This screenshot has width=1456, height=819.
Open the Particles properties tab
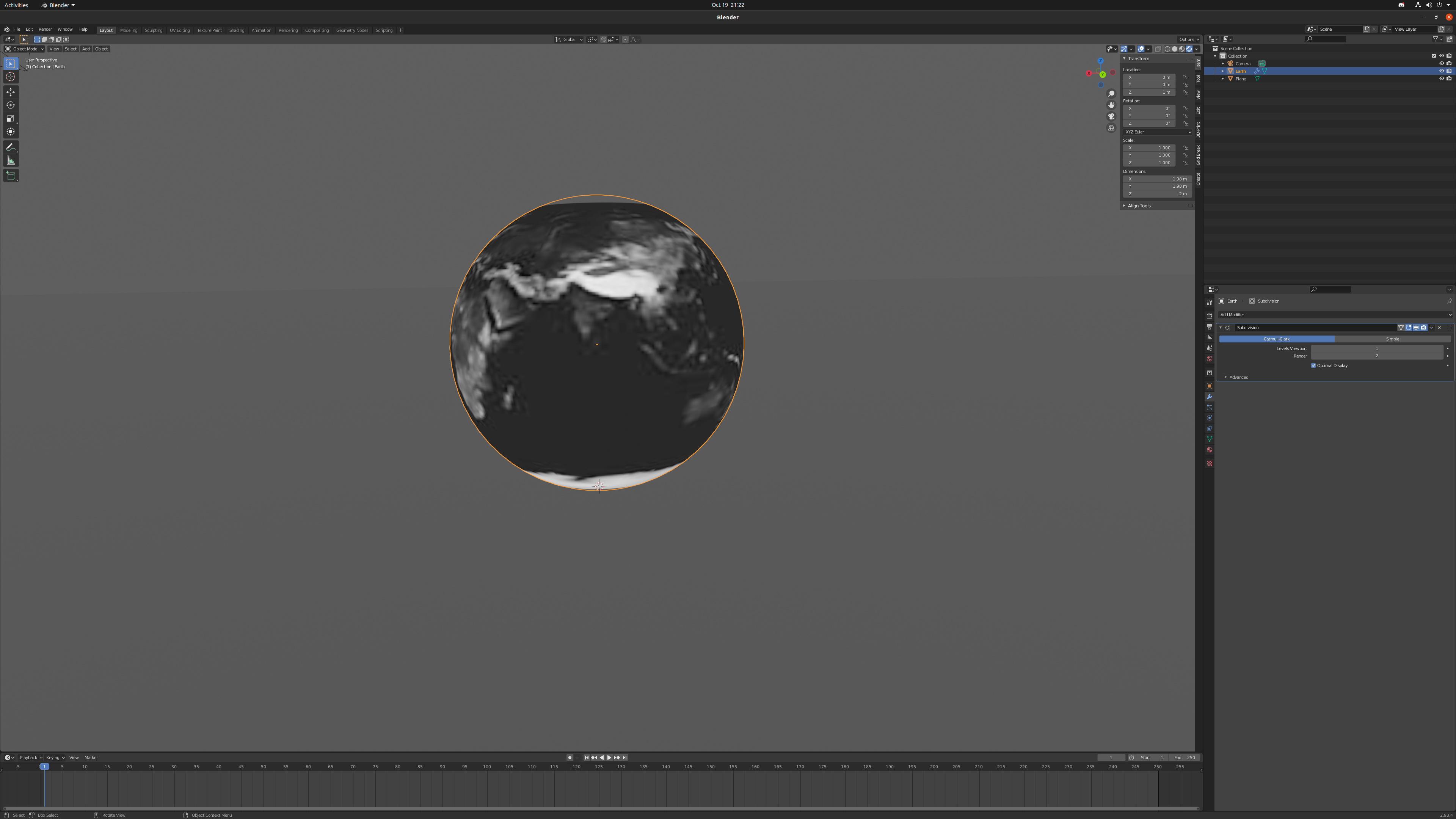(x=1209, y=408)
